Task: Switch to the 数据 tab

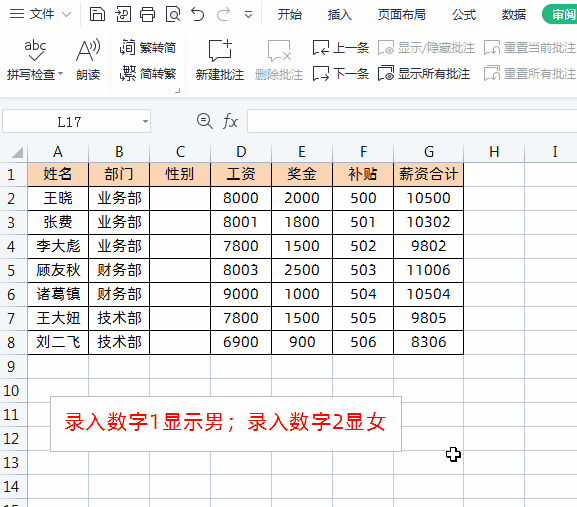Action: (x=514, y=15)
